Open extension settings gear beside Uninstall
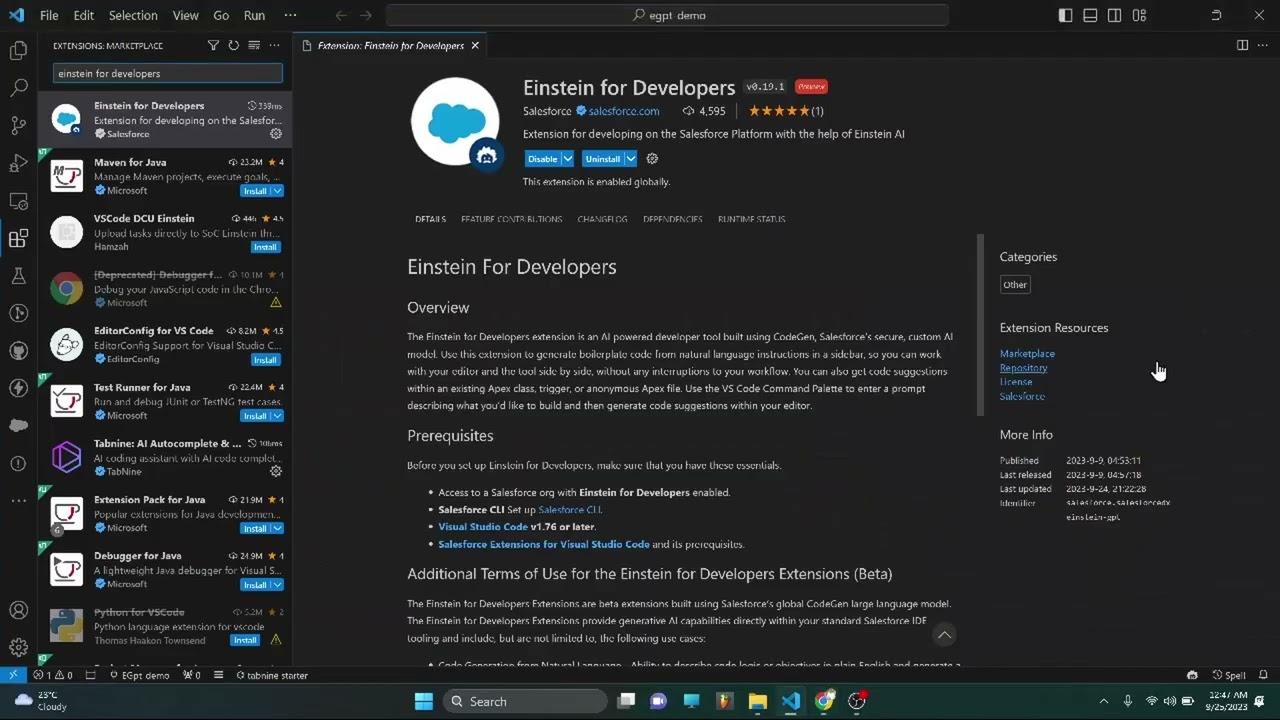This screenshot has width=1280, height=720. click(x=652, y=158)
